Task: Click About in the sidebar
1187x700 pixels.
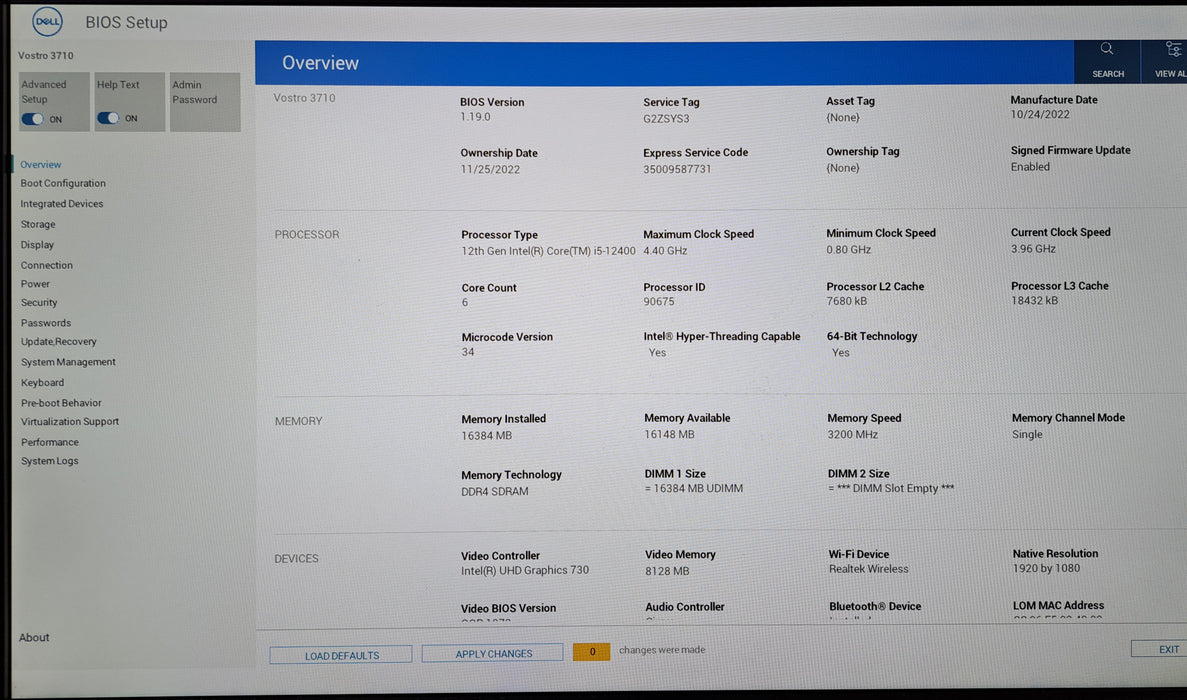Action: pos(34,637)
